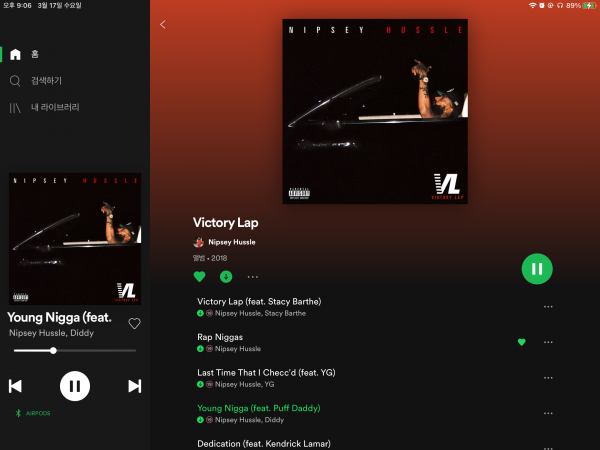Pause playback in the sidebar player

pos(75,386)
